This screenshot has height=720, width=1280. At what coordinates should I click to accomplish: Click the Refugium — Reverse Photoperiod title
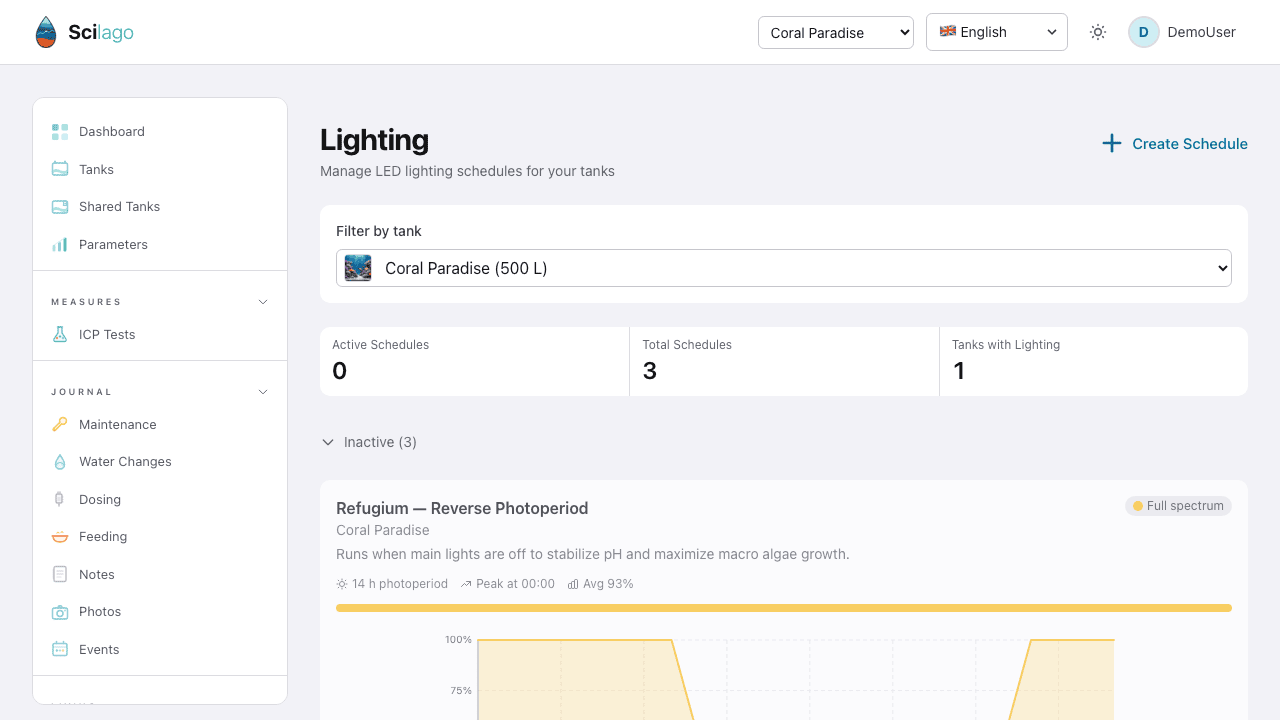point(462,508)
